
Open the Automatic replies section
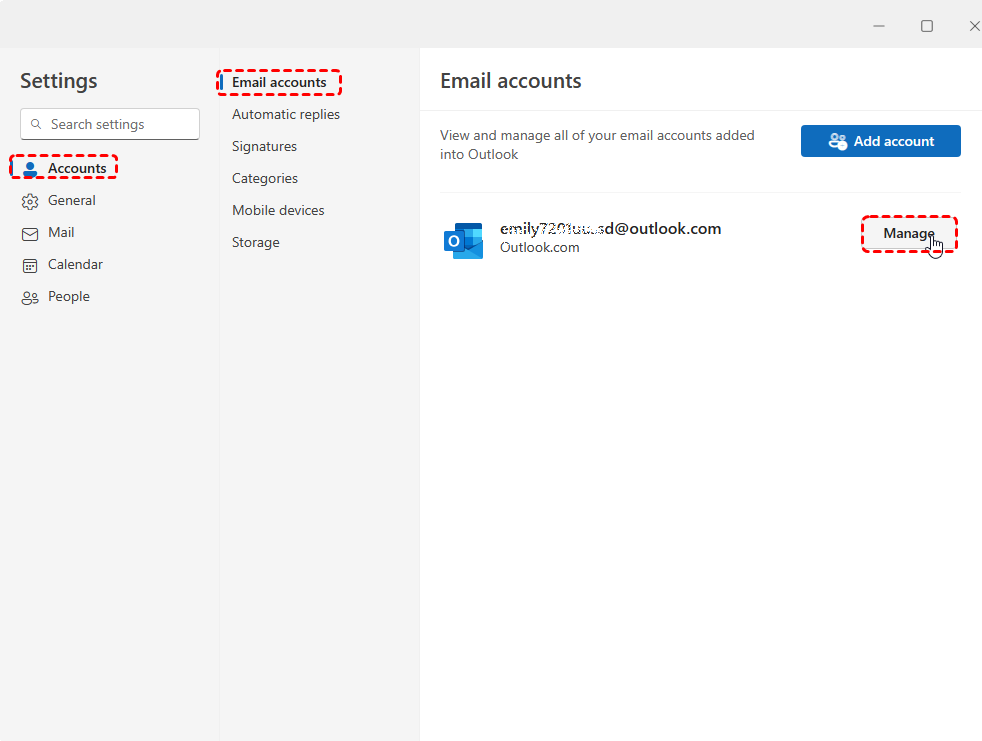pyautogui.click(x=286, y=115)
